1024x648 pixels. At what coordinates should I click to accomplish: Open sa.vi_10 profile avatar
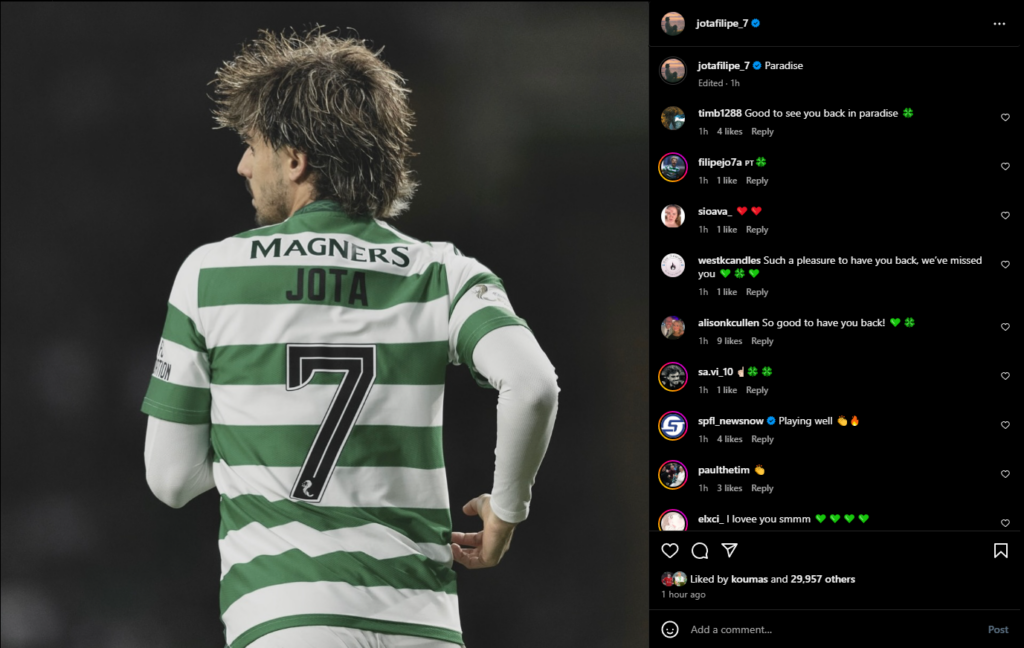[x=673, y=377]
